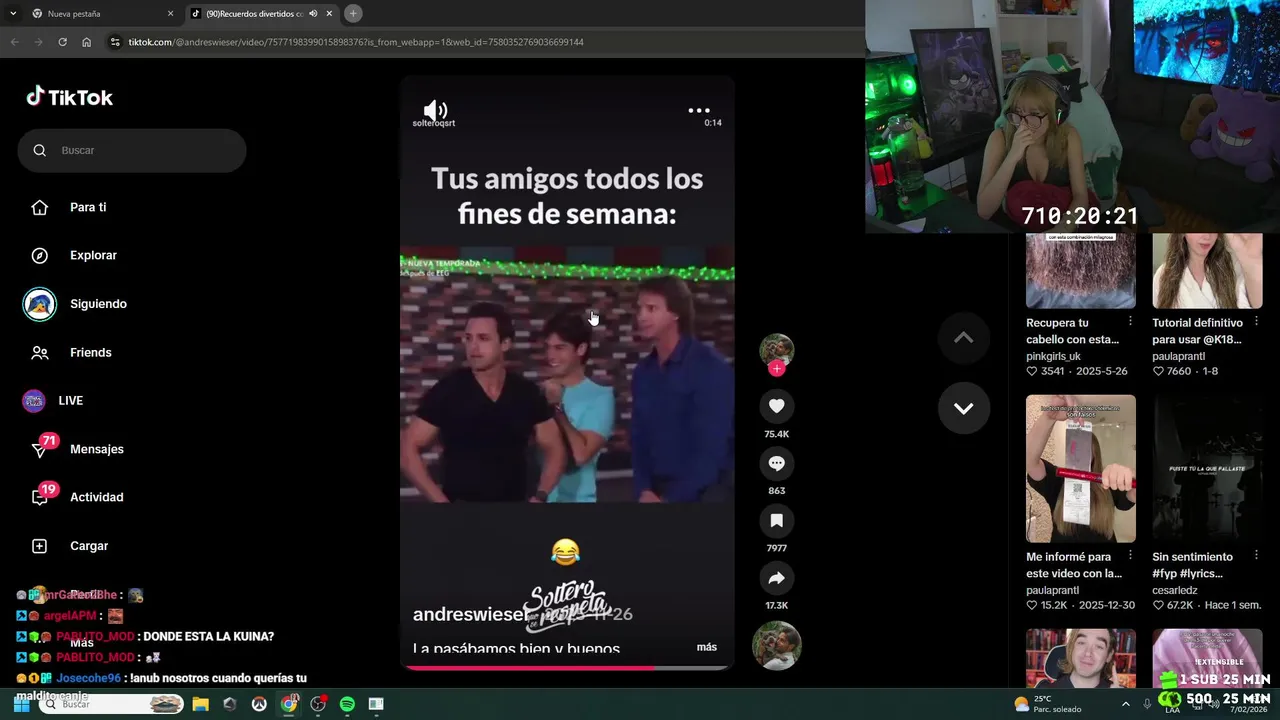The width and height of the screenshot is (1280, 720).
Task: Open the pinkgirls_uk profile
Action: [x=1053, y=356]
